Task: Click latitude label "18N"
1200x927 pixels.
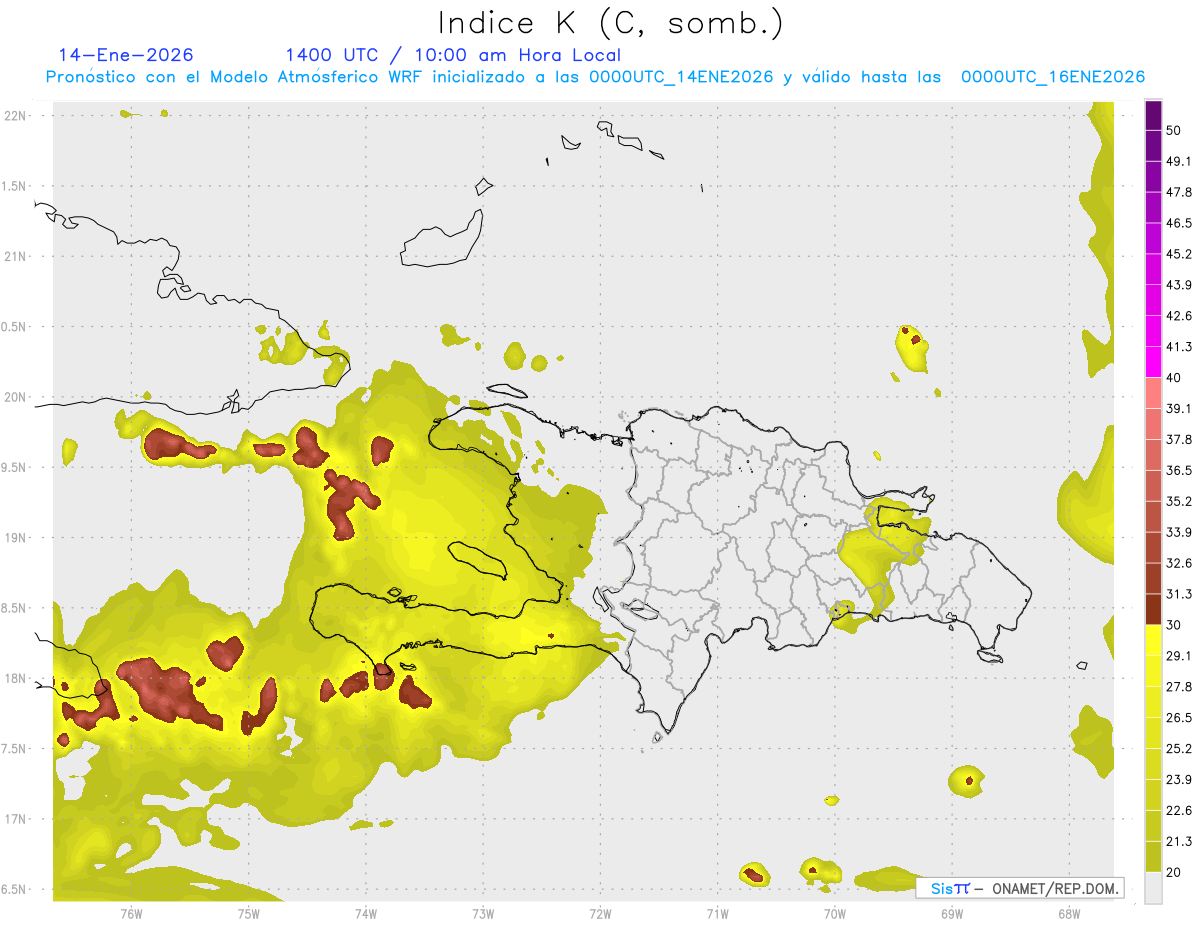Action: 15,679
